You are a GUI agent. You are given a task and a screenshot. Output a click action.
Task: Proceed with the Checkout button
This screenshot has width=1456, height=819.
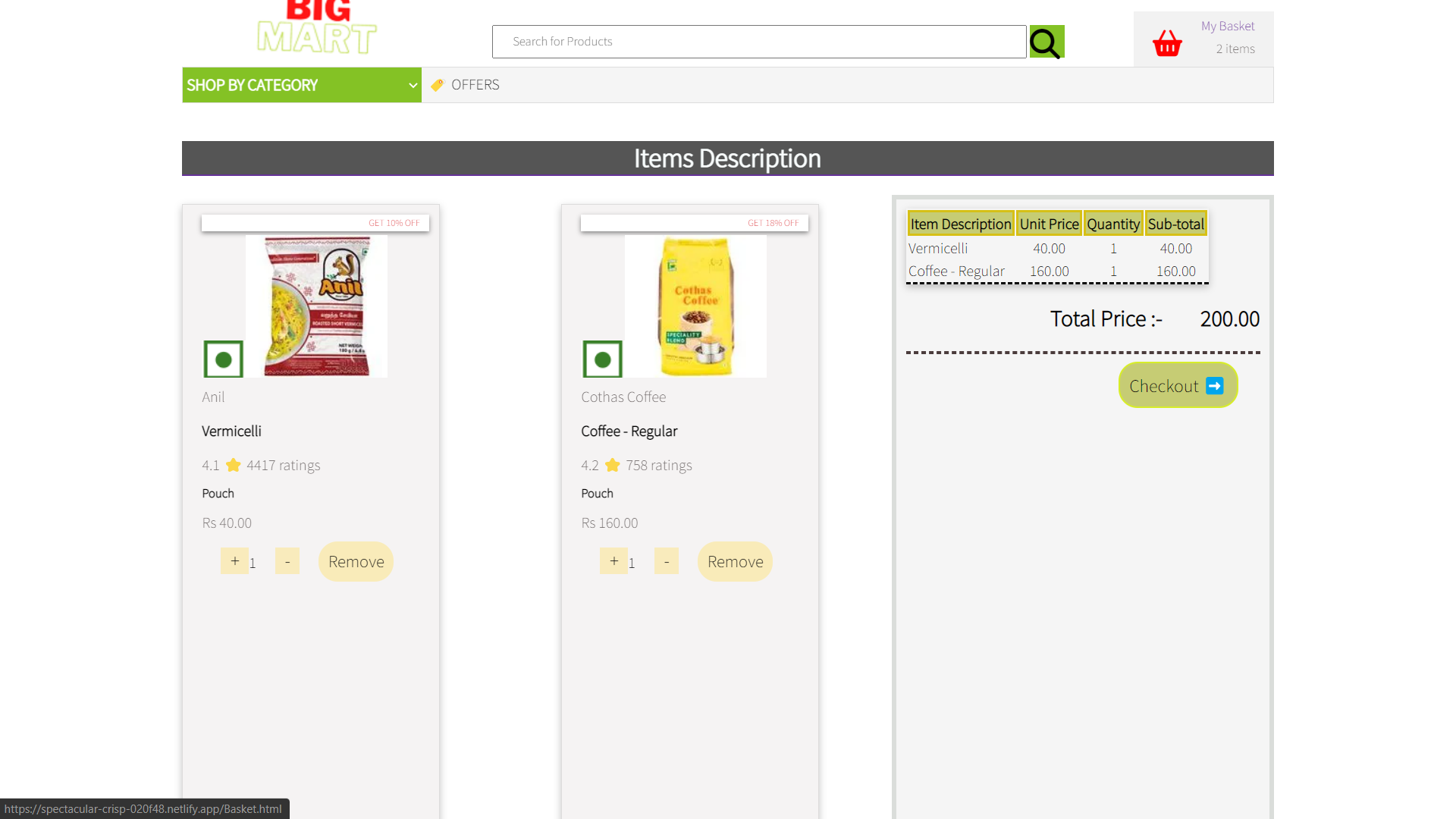[1178, 385]
